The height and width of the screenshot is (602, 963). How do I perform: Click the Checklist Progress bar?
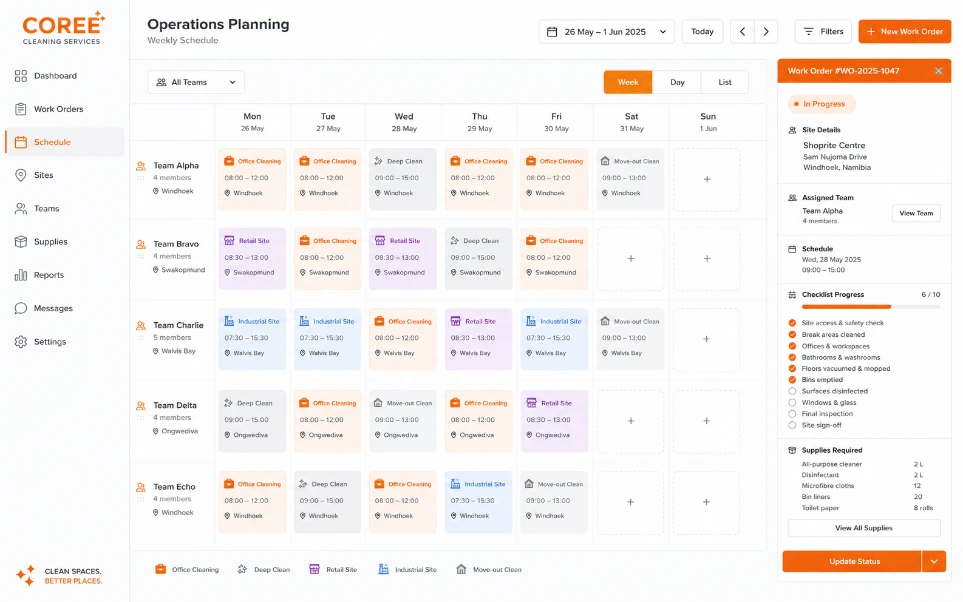click(871, 307)
